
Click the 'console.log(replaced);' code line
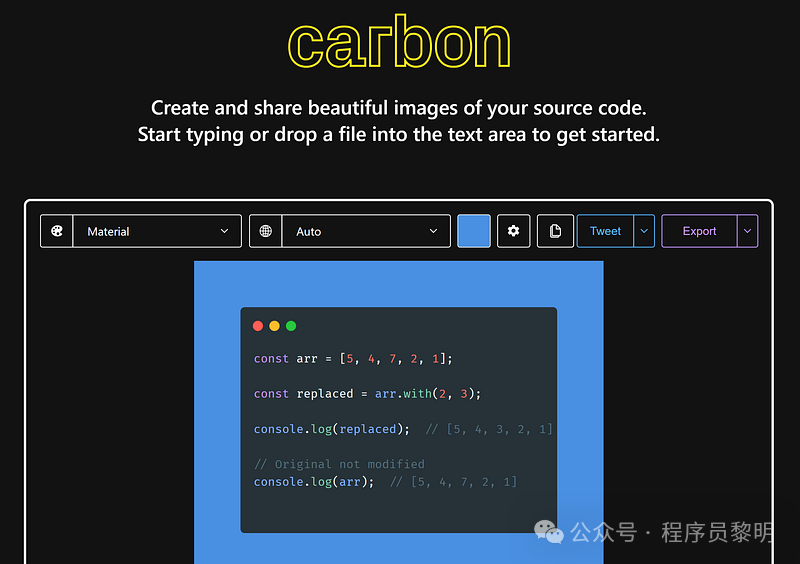pyautogui.click(x=332, y=429)
